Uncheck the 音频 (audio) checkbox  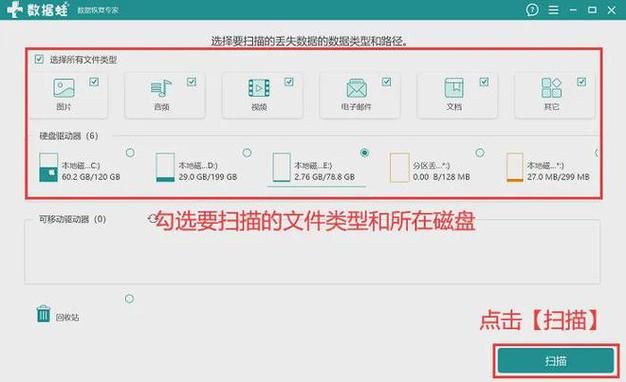[192, 82]
